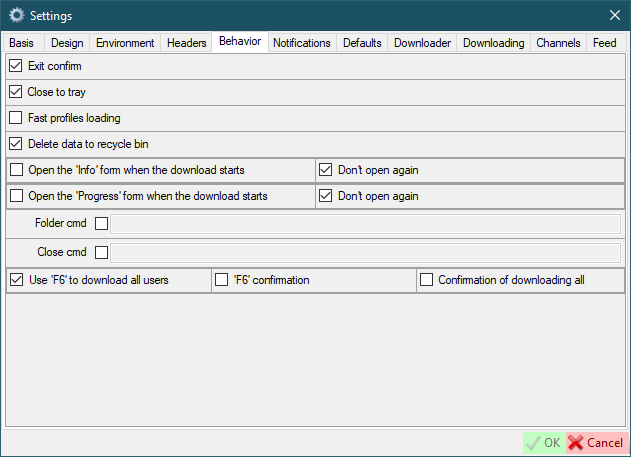Enable opening 'Progress' form when download starts

click(16, 196)
